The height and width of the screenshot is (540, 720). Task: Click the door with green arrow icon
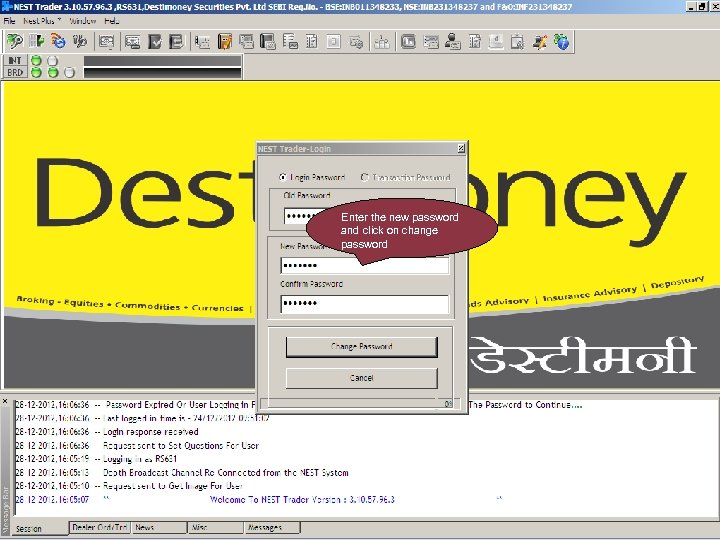[36, 42]
